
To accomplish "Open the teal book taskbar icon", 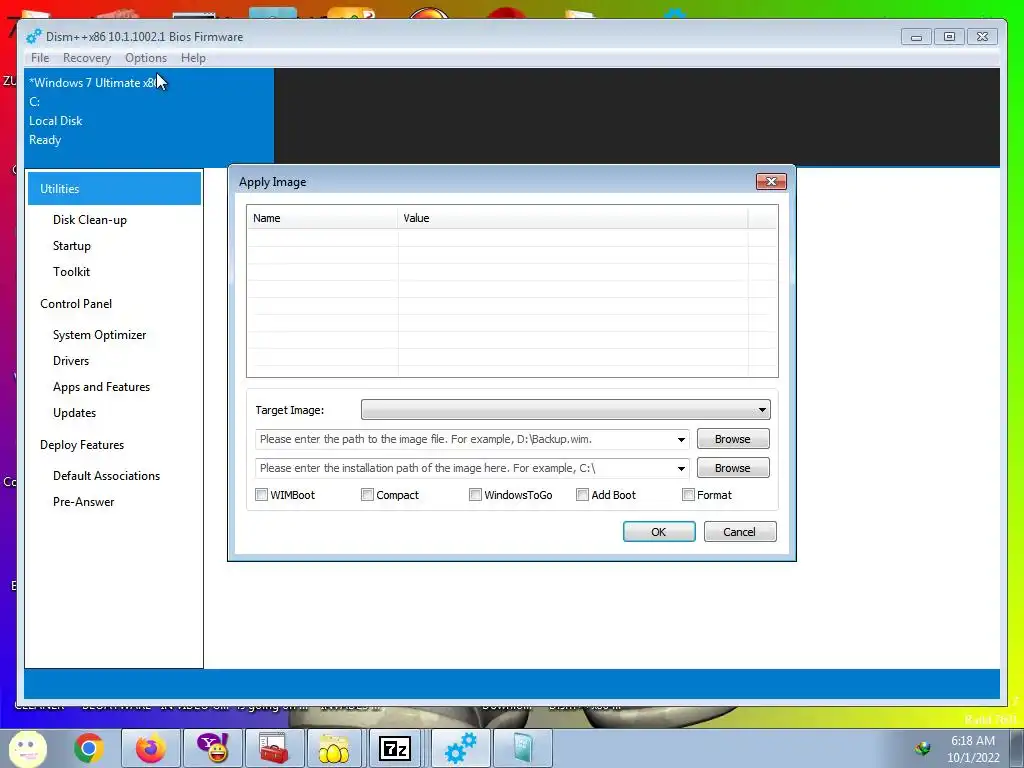I will (x=522, y=748).
